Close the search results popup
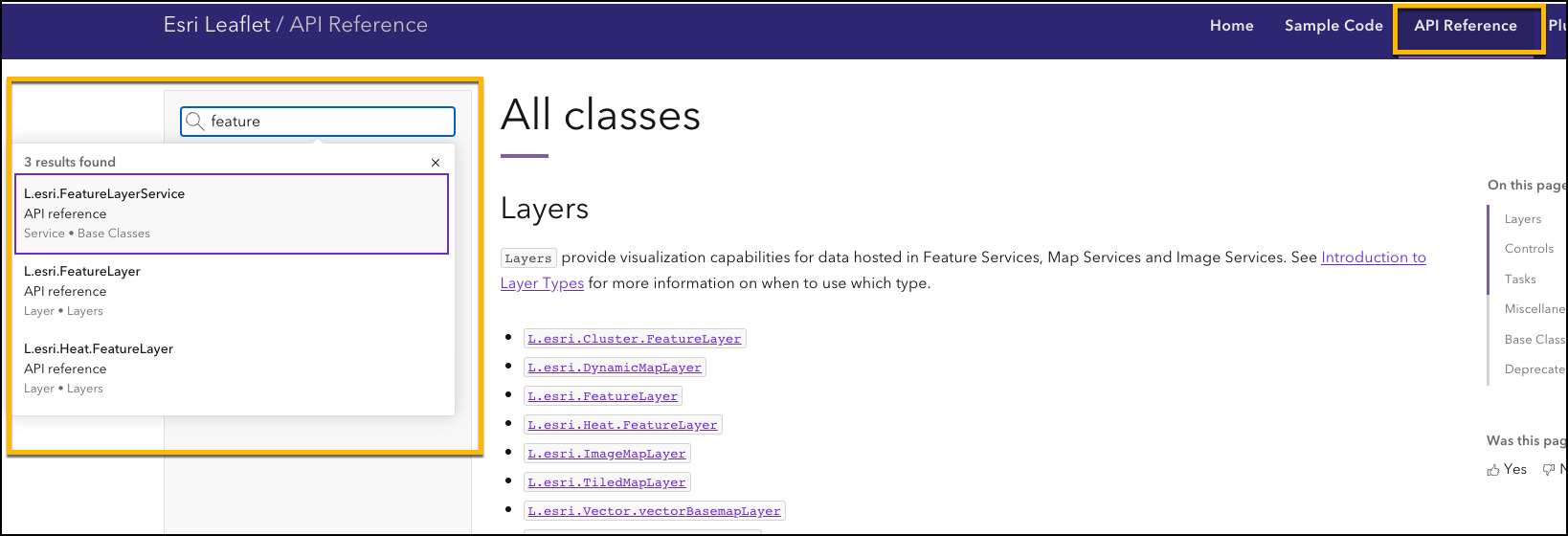The height and width of the screenshot is (536, 1568). 436,163
